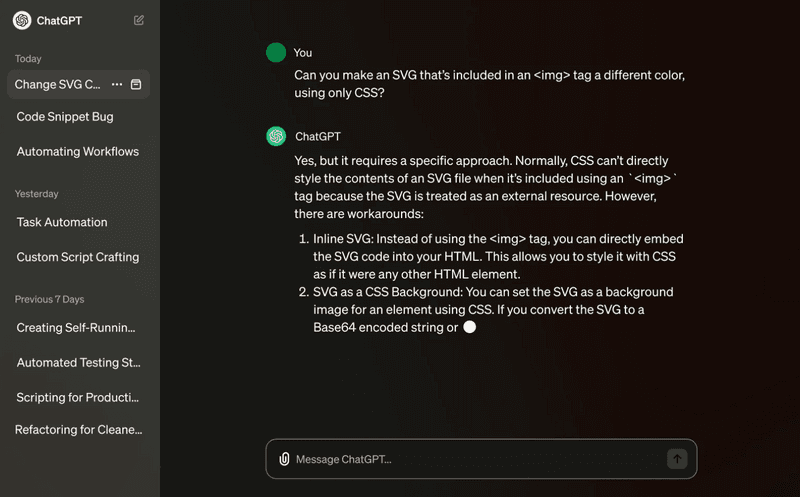Open the Scripting for Production chat
800x497 pixels.
click(x=78, y=398)
